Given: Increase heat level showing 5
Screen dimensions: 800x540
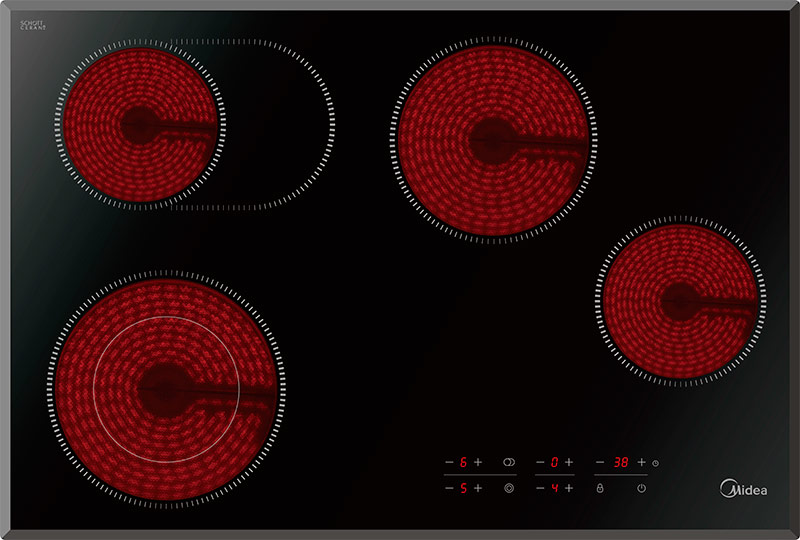Looking at the screenshot, I should (x=478, y=488).
